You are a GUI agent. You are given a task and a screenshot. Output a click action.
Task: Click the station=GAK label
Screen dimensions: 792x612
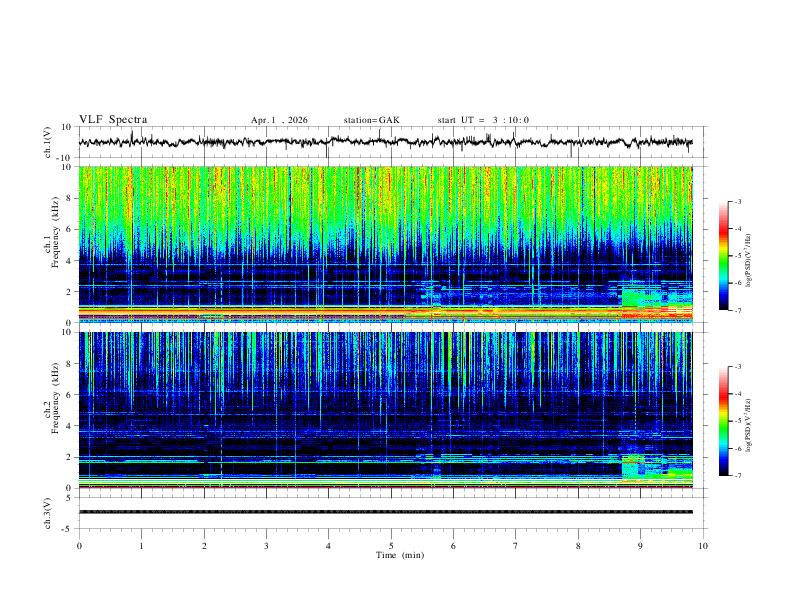click(x=371, y=120)
